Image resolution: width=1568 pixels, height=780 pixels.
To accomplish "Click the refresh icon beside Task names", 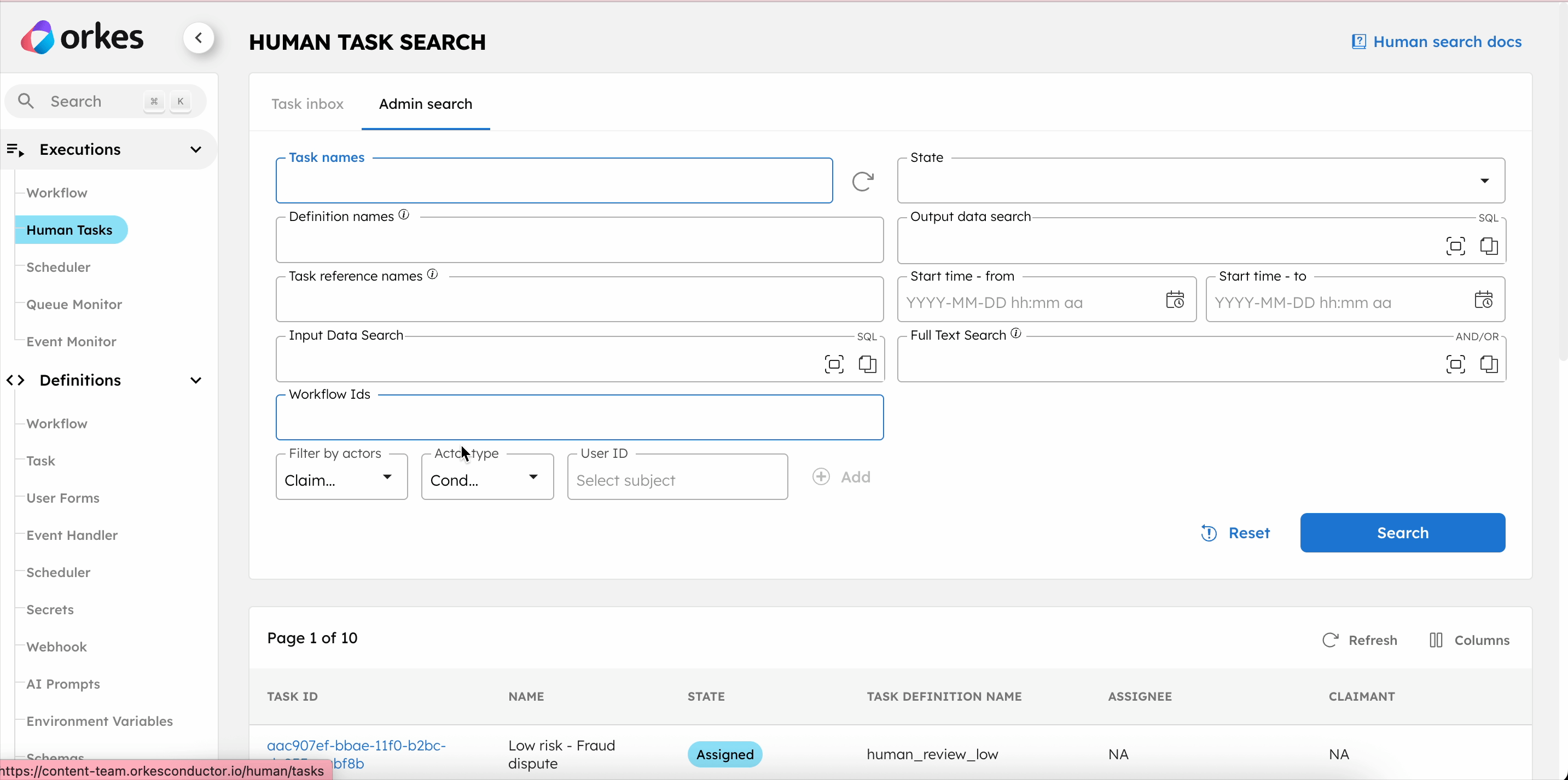I will tap(863, 181).
